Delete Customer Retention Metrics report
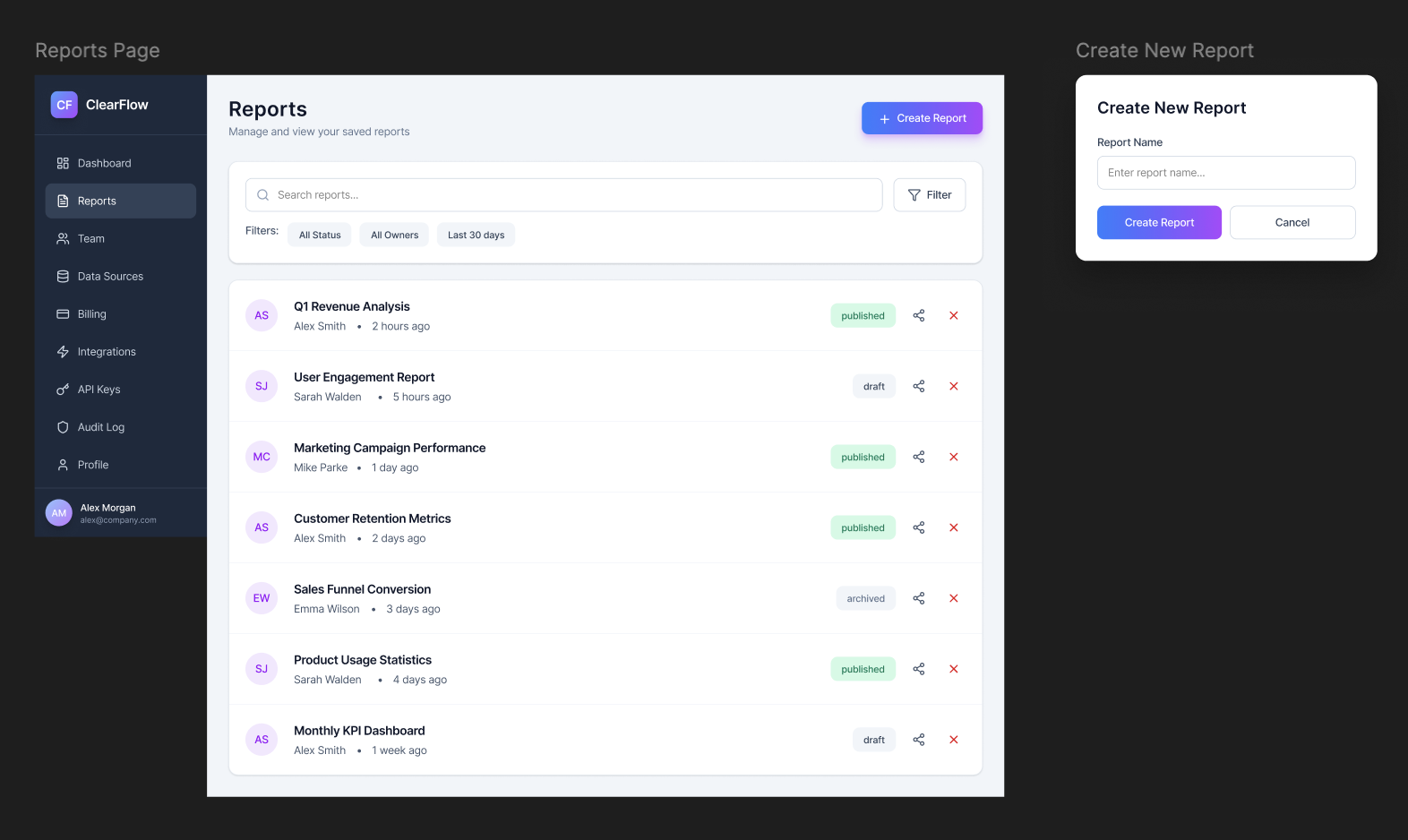This screenshot has height=840, width=1408. coord(954,527)
